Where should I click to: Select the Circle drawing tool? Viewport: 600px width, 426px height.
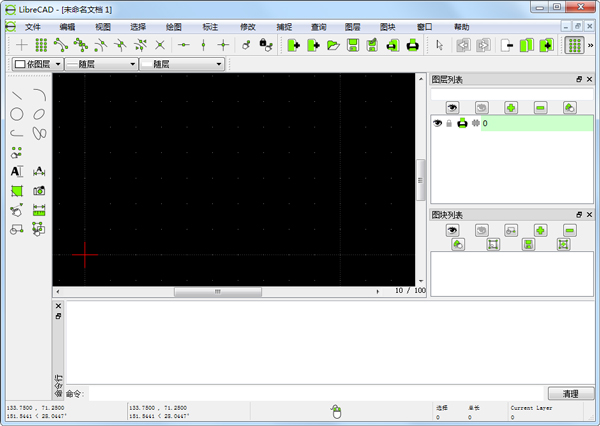[x=16, y=114]
